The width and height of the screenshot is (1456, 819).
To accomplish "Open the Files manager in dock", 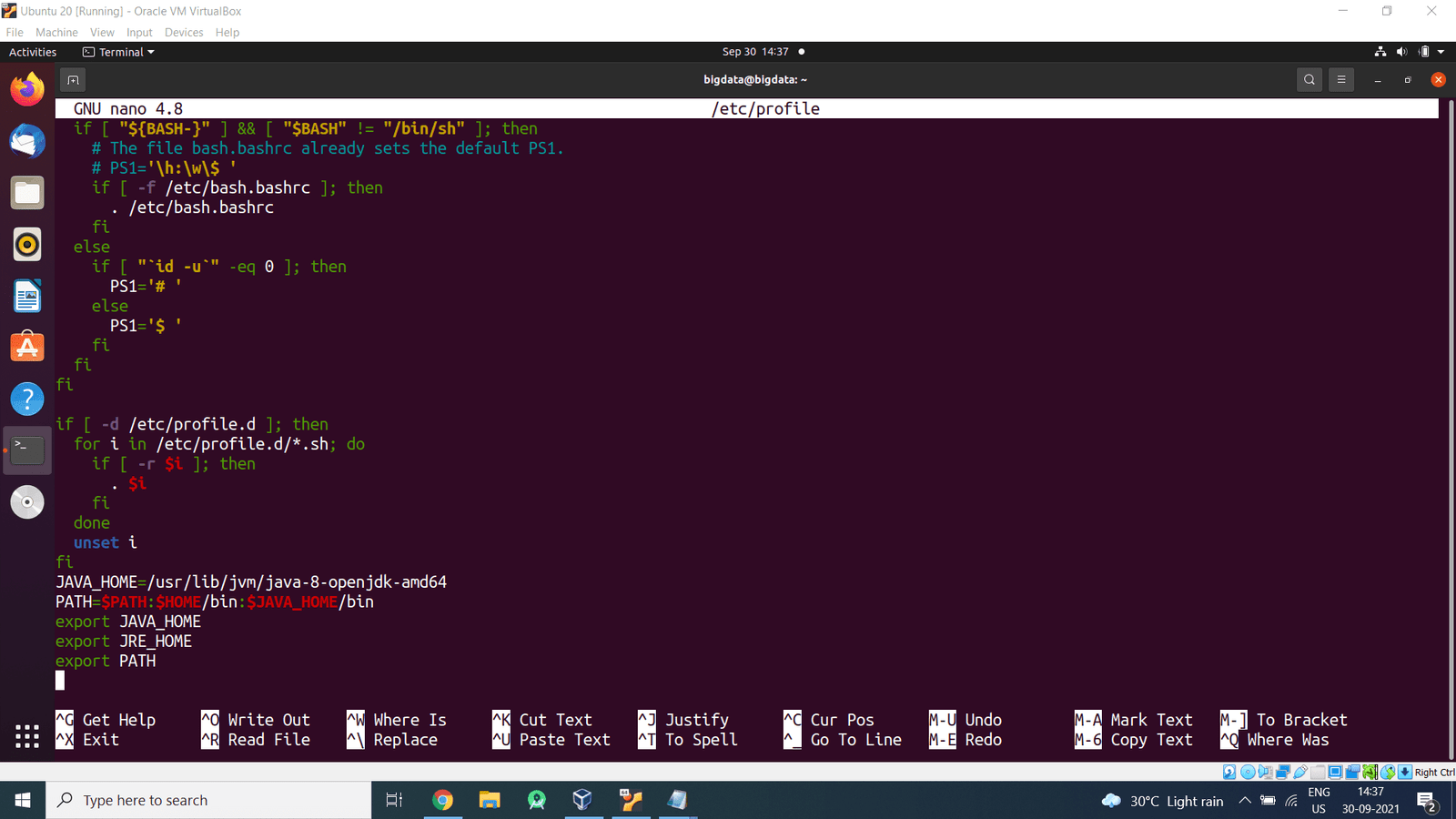I will pos(27,193).
